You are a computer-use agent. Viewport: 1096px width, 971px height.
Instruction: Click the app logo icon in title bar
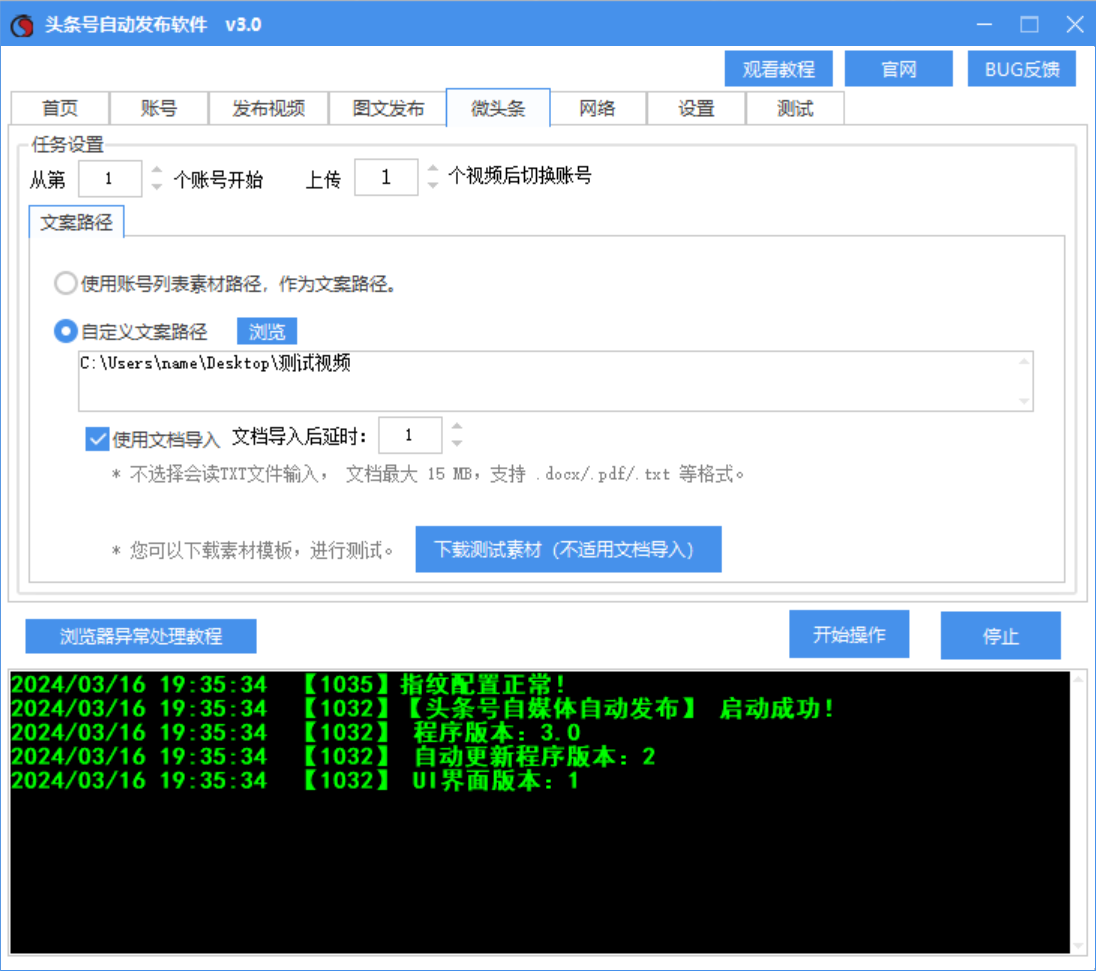pyautogui.click(x=22, y=25)
